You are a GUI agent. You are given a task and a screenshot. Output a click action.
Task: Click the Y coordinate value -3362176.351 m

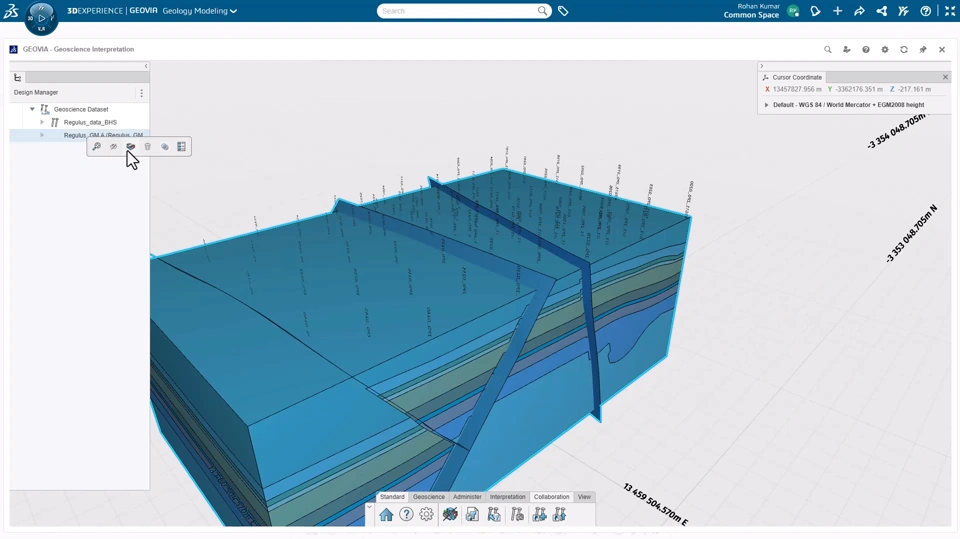858,89
